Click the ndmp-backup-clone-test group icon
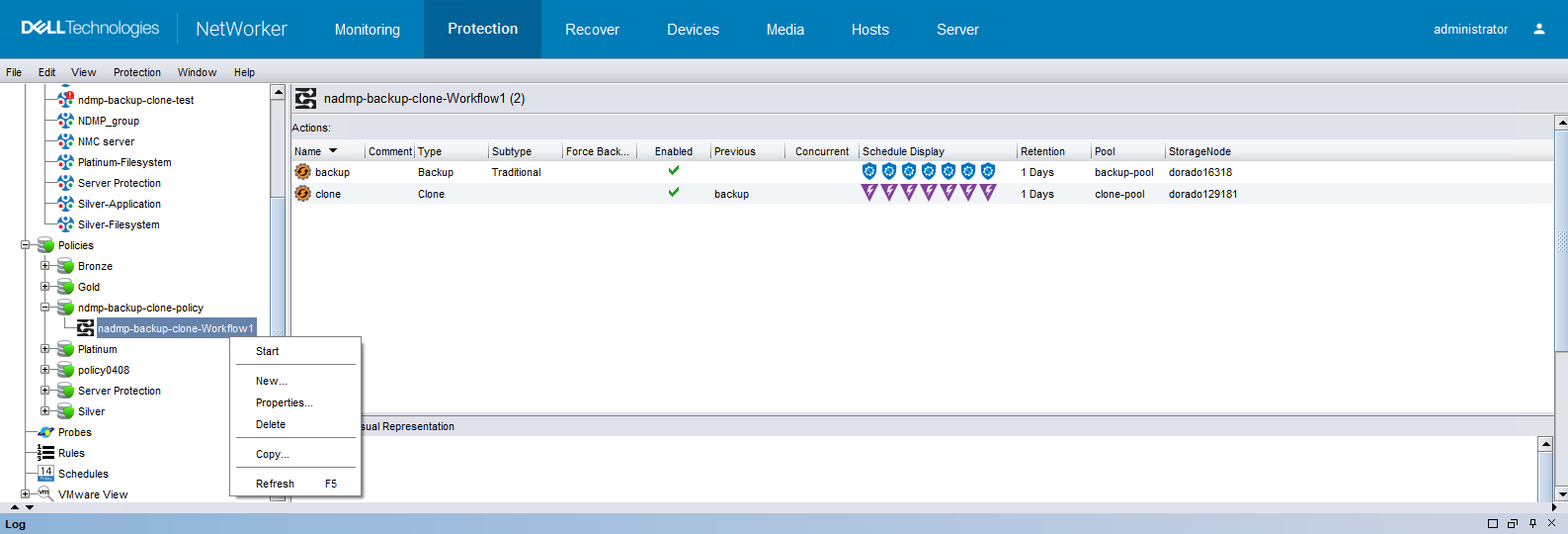 (x=65, y=99)
